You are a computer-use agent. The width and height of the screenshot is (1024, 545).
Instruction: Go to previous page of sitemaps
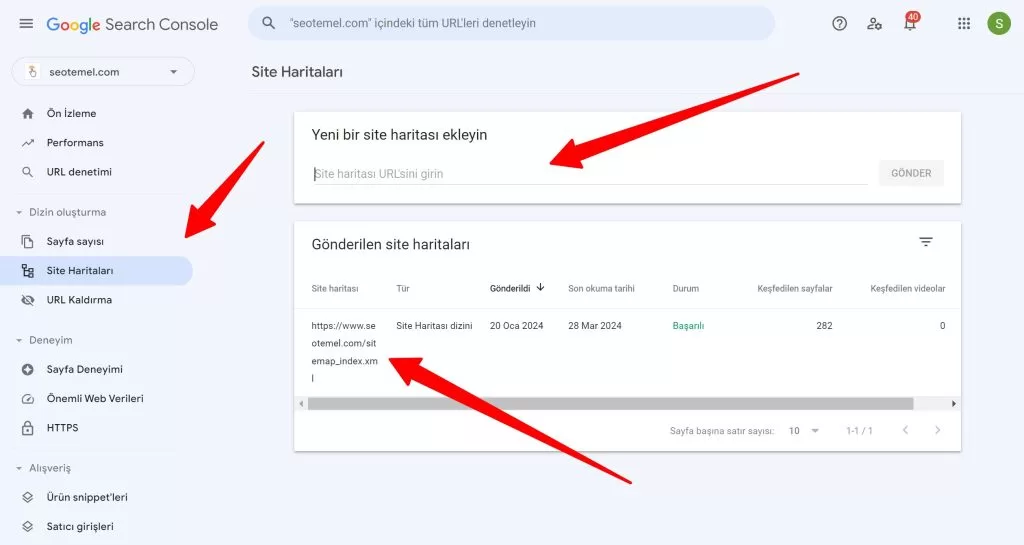[905, 430]
